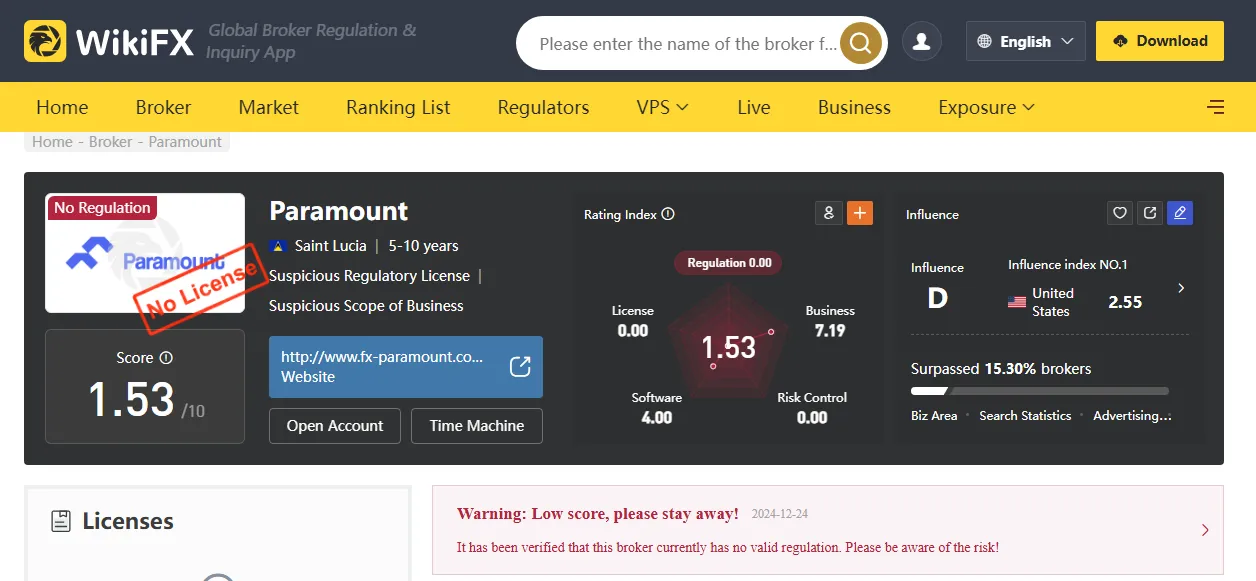Click the share icon in Influence panel
This screenshot has height=581, width=1256.
(1150, 213)
